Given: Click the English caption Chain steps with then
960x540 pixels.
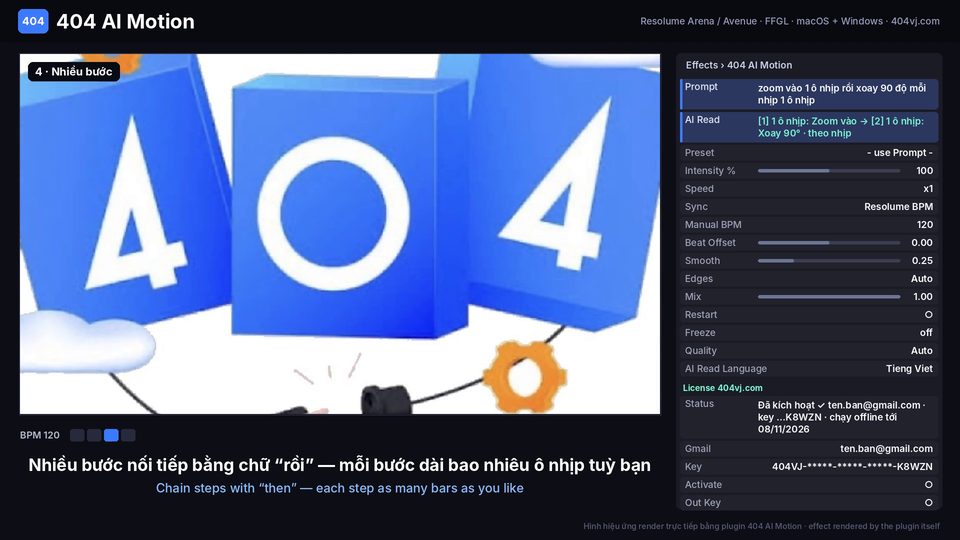Looking at the screenshot, I should pyautogui.click(x=339, y=488).
